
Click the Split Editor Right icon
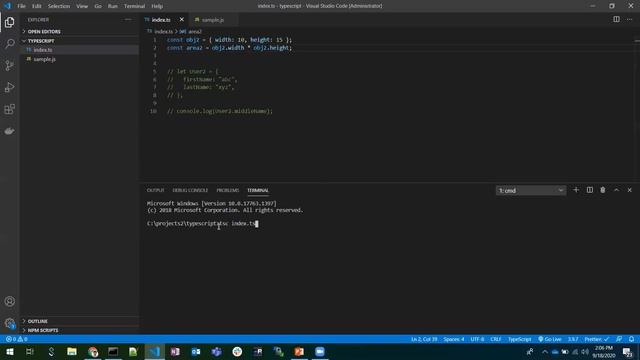616,19
